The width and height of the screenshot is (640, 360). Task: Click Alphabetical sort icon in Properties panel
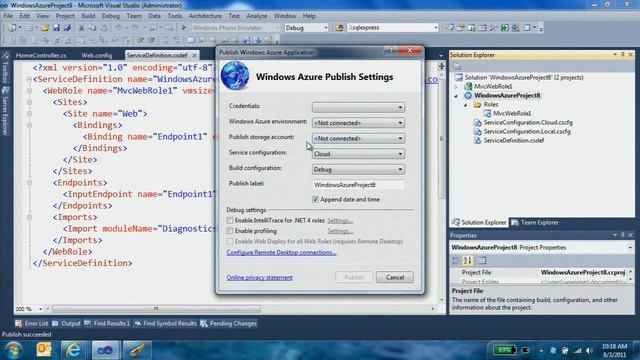468,260
